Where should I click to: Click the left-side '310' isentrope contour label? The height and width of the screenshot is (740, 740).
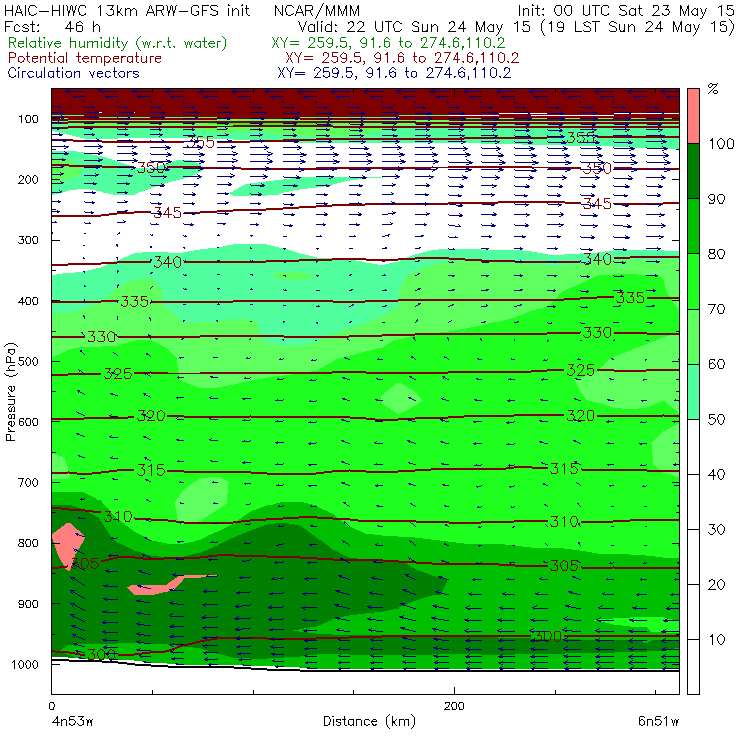point(118,517)
